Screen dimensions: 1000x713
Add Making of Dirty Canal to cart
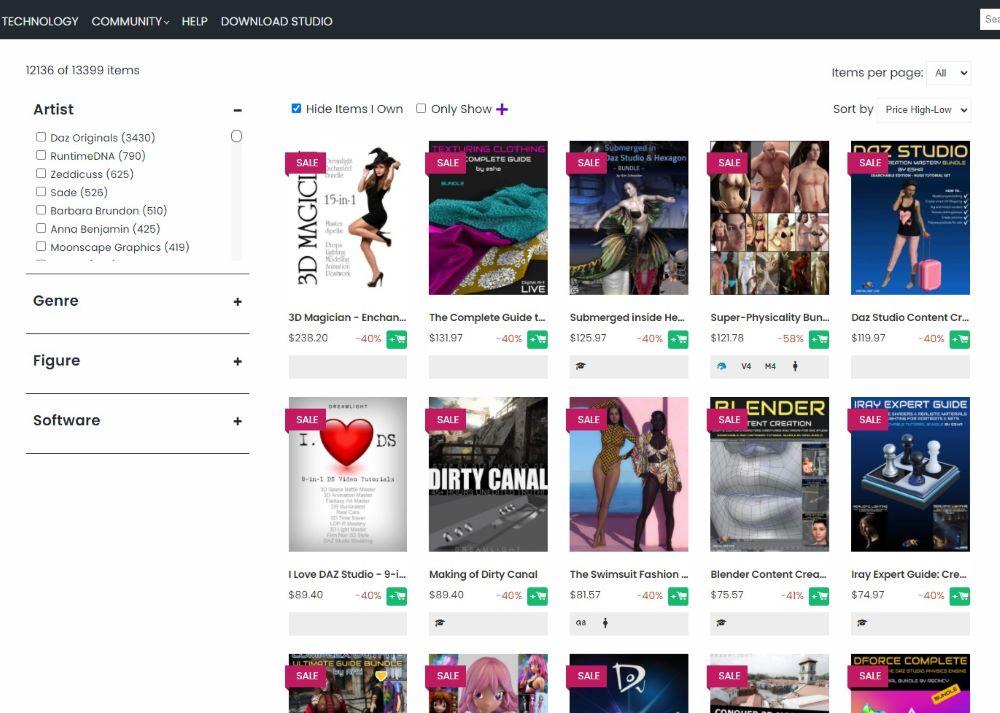pos(537,596)
